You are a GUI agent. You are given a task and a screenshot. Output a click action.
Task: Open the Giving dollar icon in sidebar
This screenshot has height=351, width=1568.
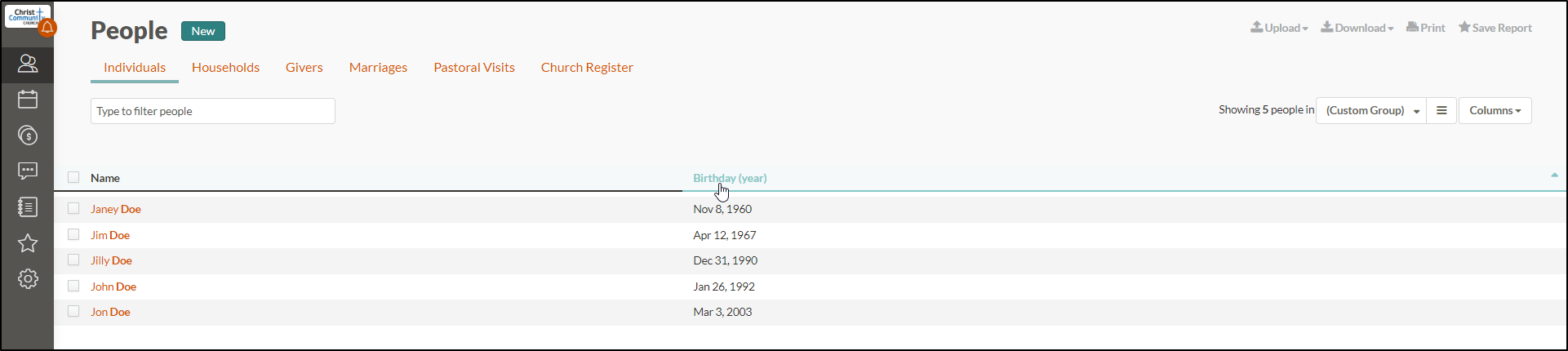pyautogui.click(x=28, y=136)
